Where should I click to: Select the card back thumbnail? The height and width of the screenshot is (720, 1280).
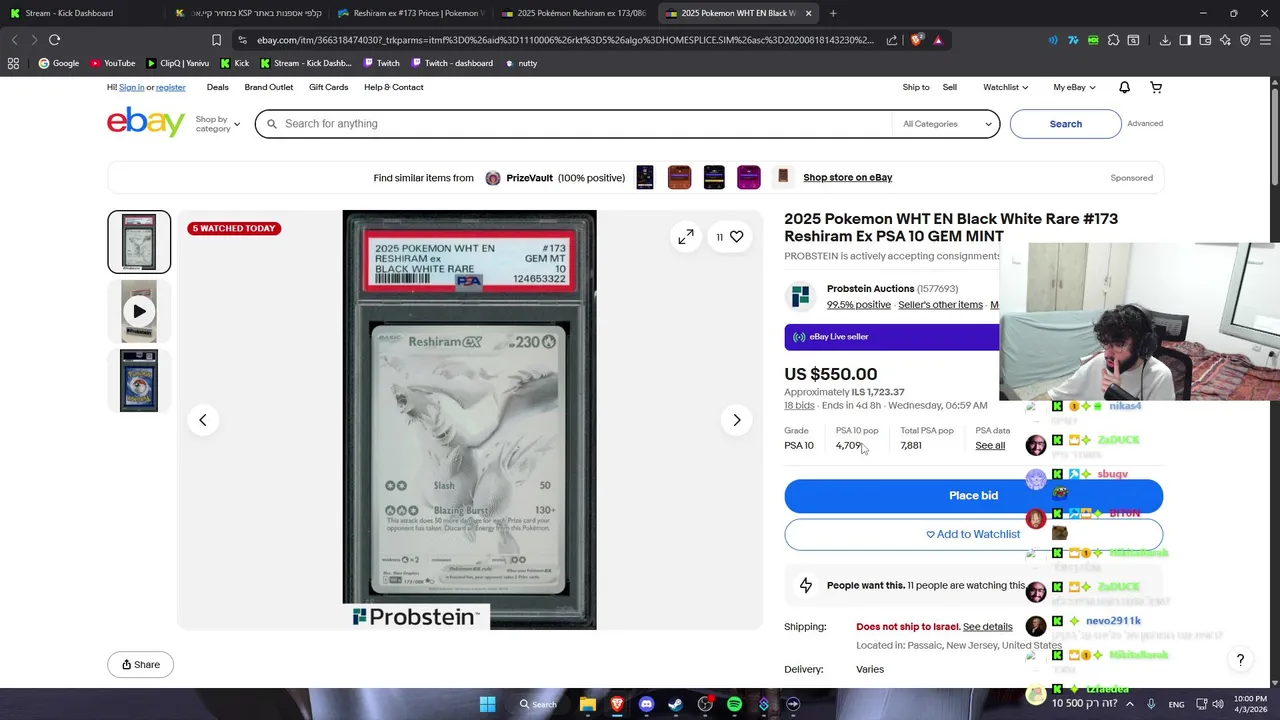[139, 380]
